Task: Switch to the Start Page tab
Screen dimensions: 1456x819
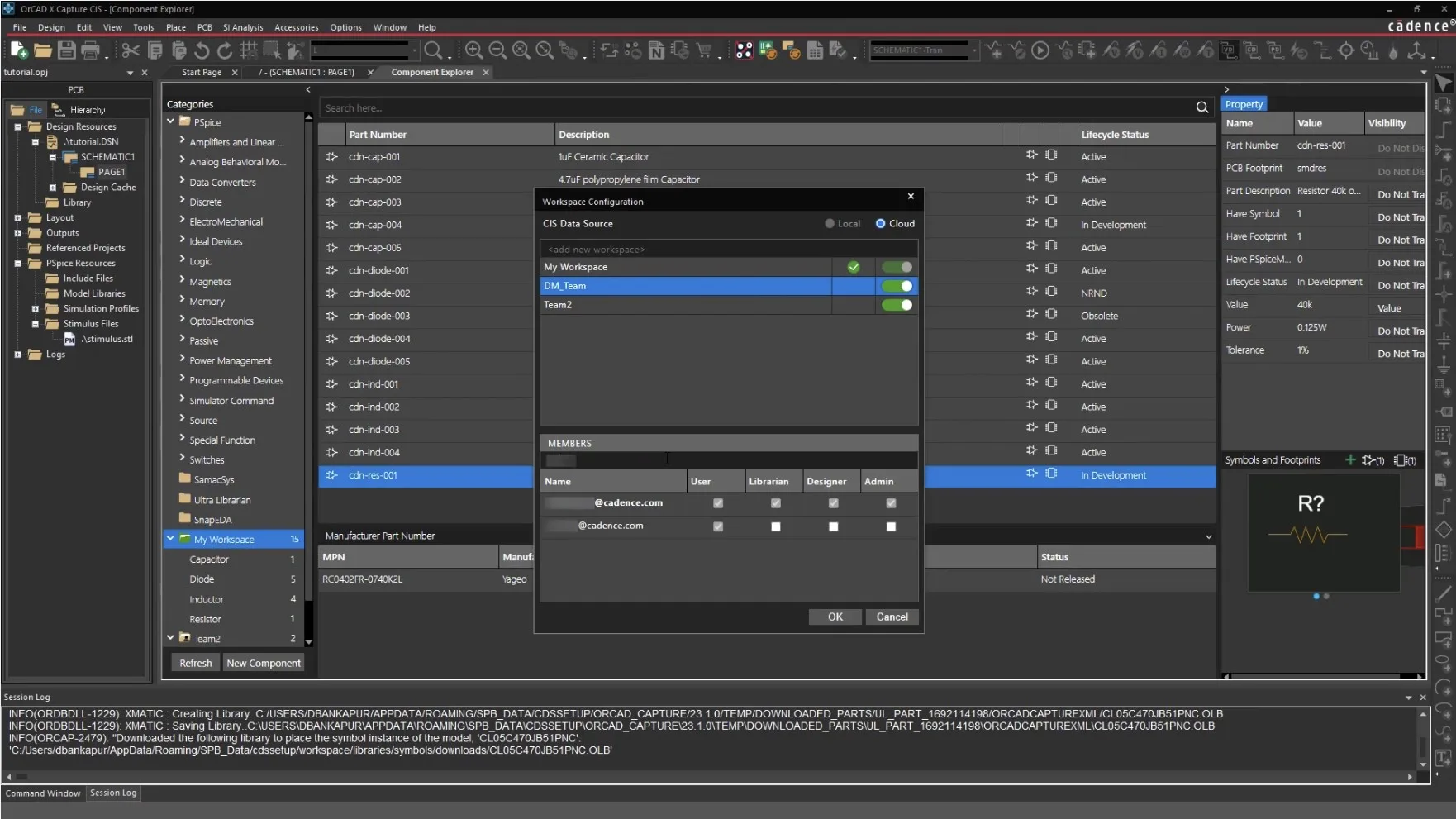Action: click(x=201, y=72)
